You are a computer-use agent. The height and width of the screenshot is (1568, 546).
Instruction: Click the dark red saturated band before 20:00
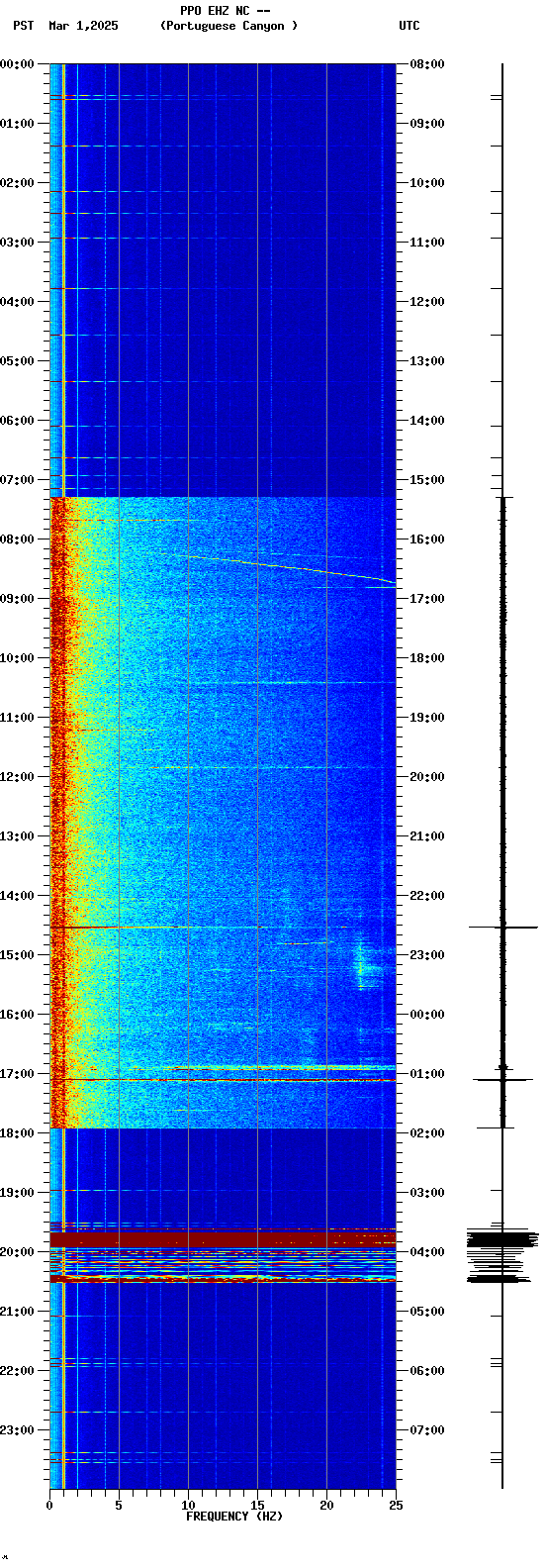coord(223,1239)
